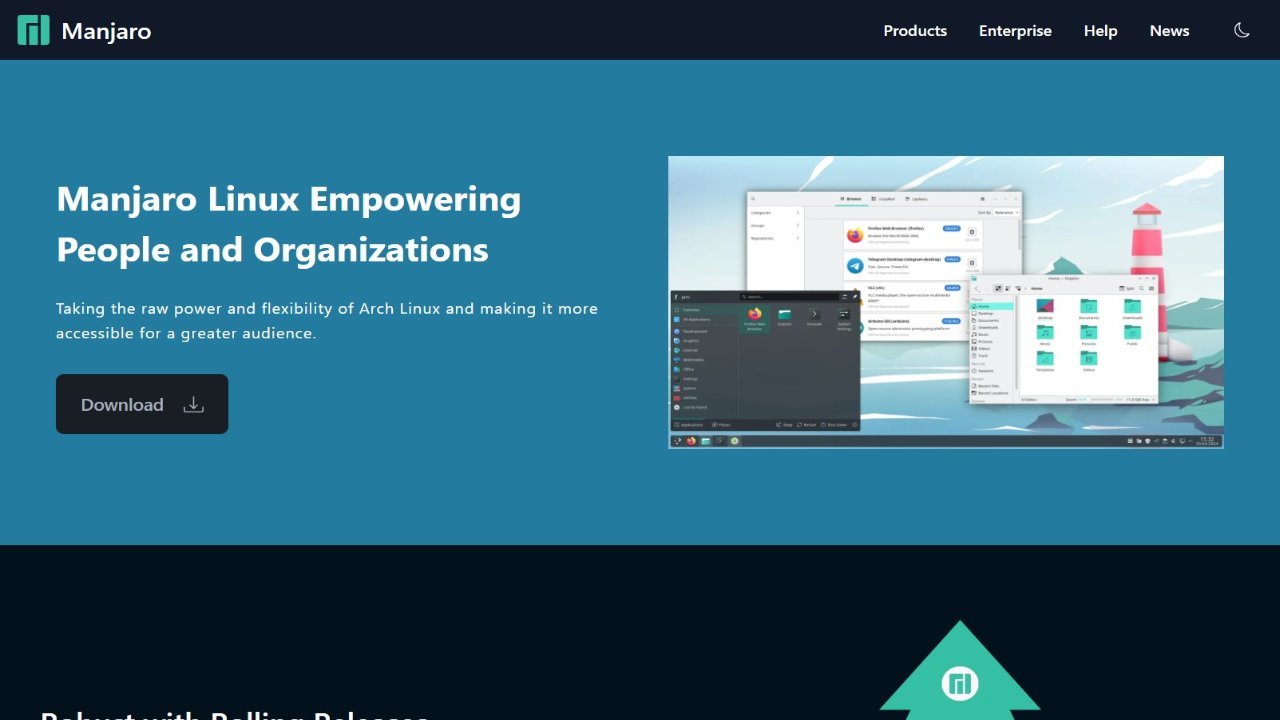This screenshot has width=1280, height=720.
Task: Click the Manjaro logo icon
Action: click(x=33, y=30)
